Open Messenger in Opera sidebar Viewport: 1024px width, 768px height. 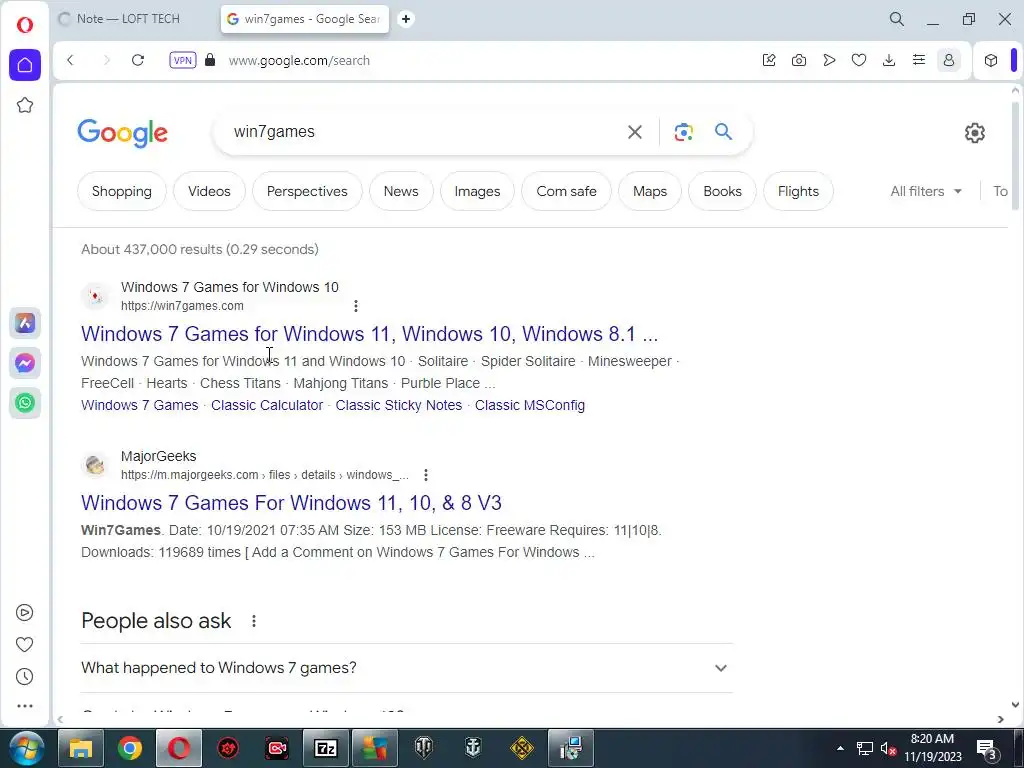25,363
